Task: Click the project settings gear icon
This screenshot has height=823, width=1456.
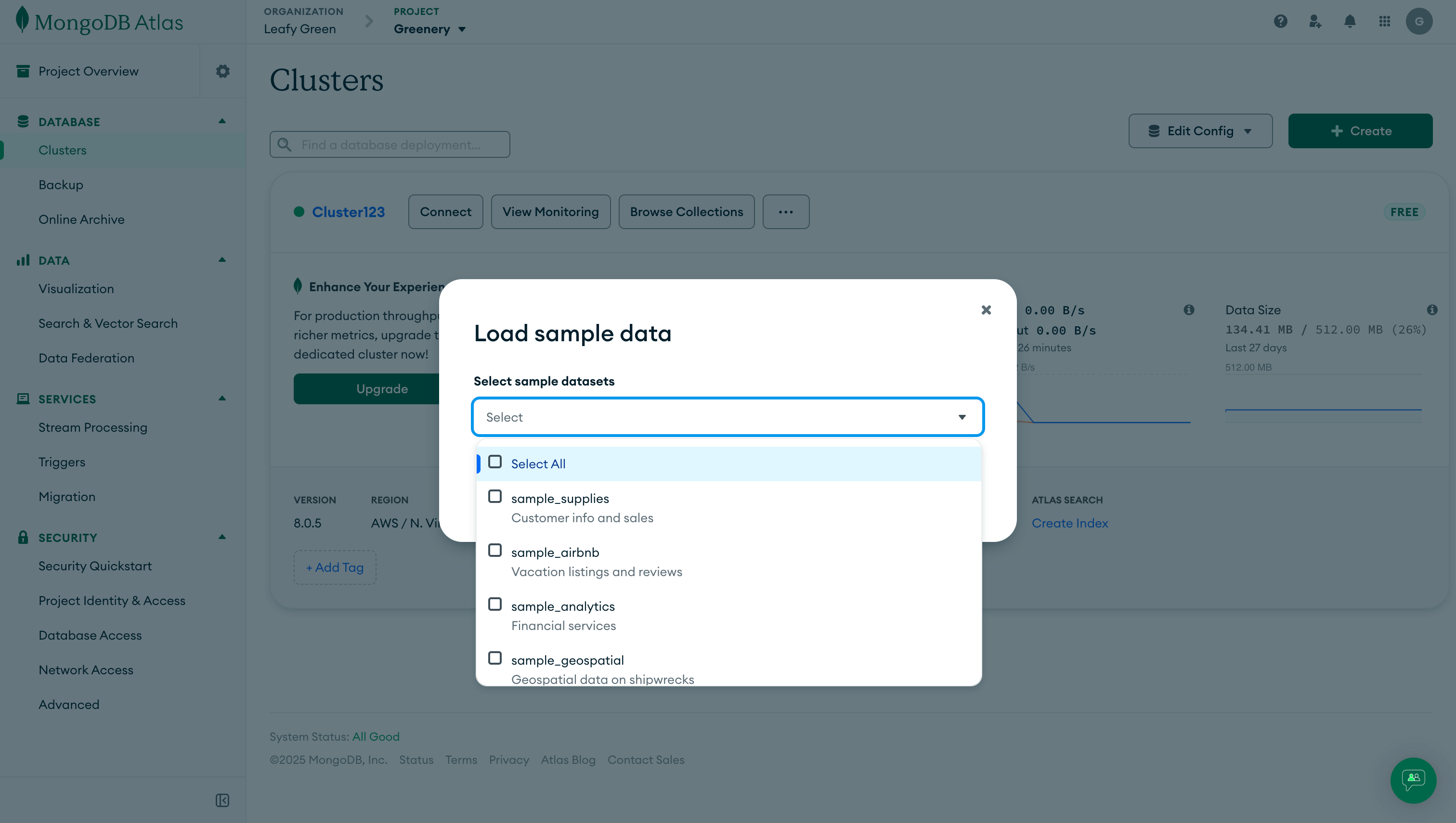Action: pyautogui.click(x=223, y=71)
